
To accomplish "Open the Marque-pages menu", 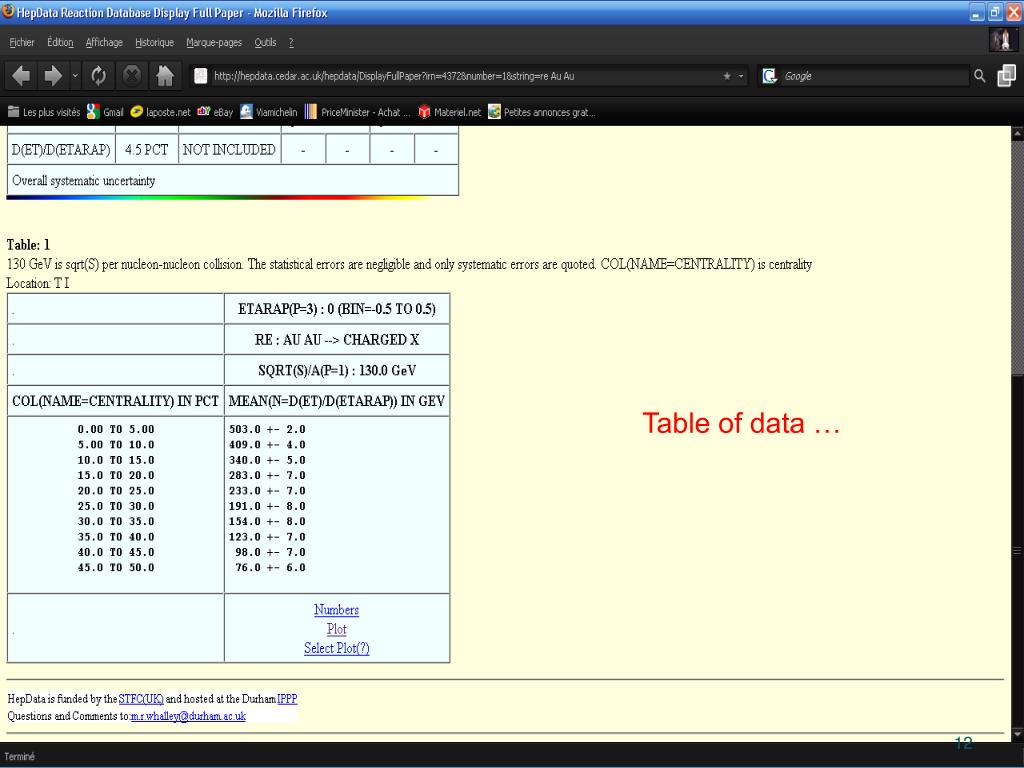I will (x=214, y=42).
